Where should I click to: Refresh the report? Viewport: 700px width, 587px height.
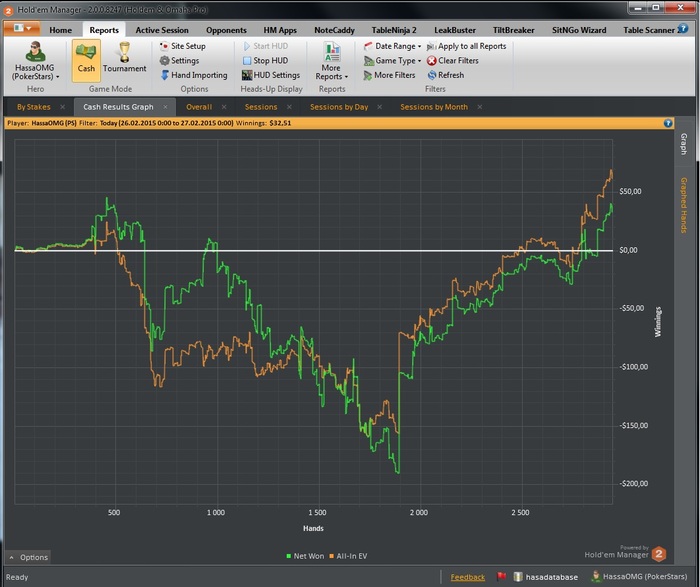[446, 75]
